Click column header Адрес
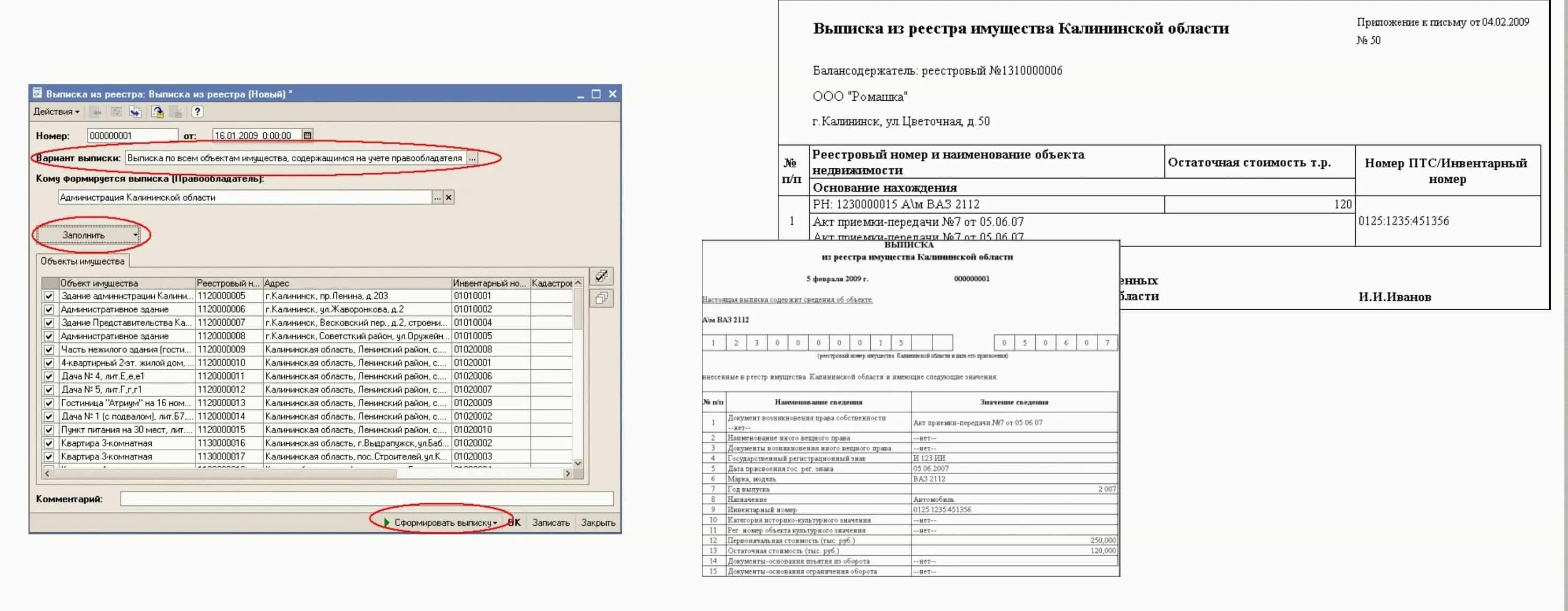The width and height of the screenshot is (1568, 611). (x=357, y=283)
